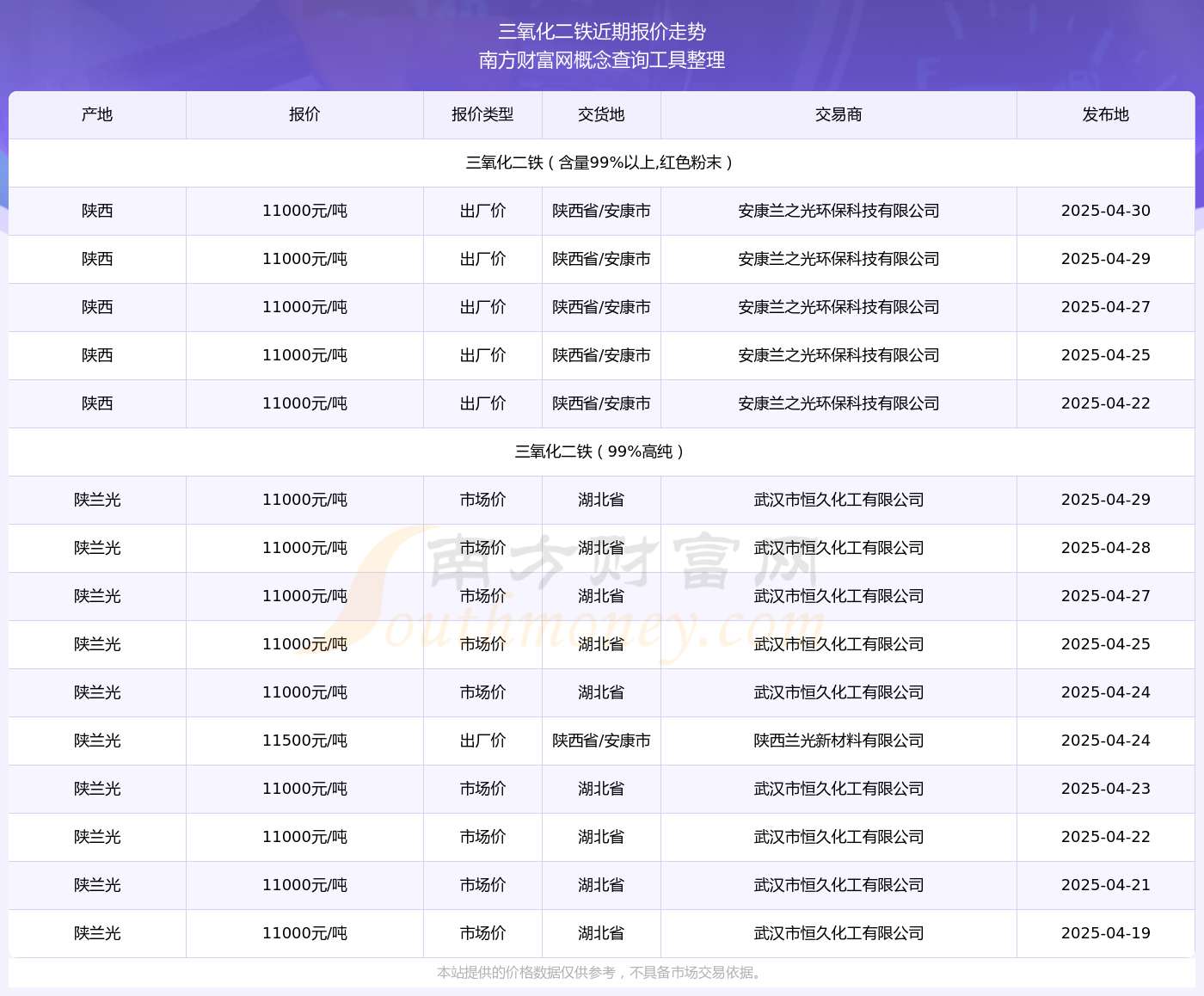Click the 产地 column header
Image resolution: width=1204 pixels, height=996 pixels.
click(97, 114)
